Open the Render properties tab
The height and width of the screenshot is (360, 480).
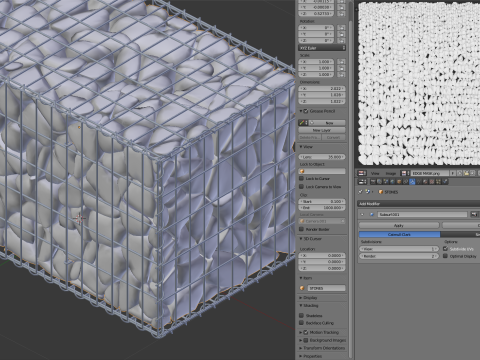373,181
